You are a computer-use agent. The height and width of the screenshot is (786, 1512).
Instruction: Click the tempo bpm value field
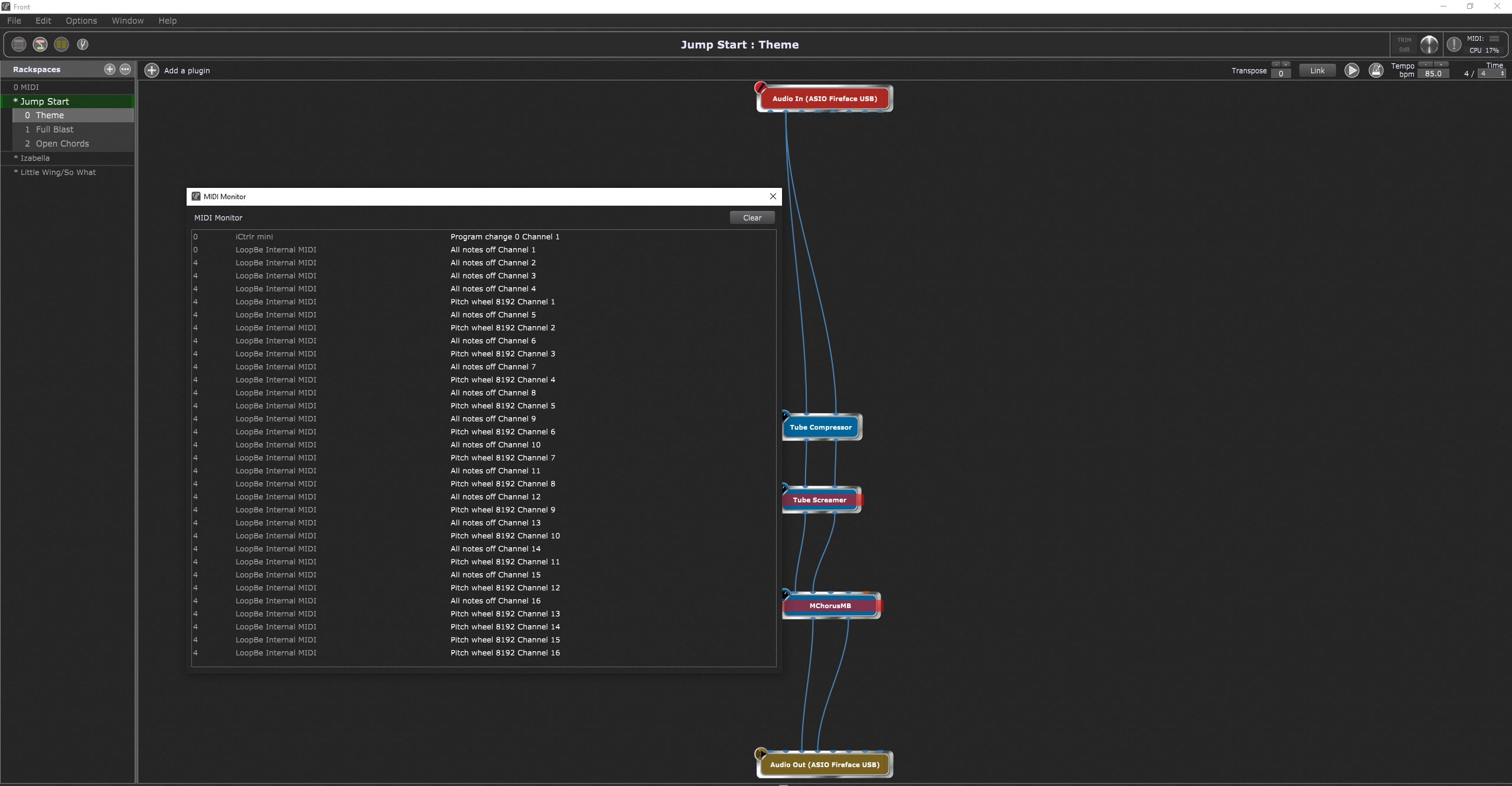pos(1433,74)
